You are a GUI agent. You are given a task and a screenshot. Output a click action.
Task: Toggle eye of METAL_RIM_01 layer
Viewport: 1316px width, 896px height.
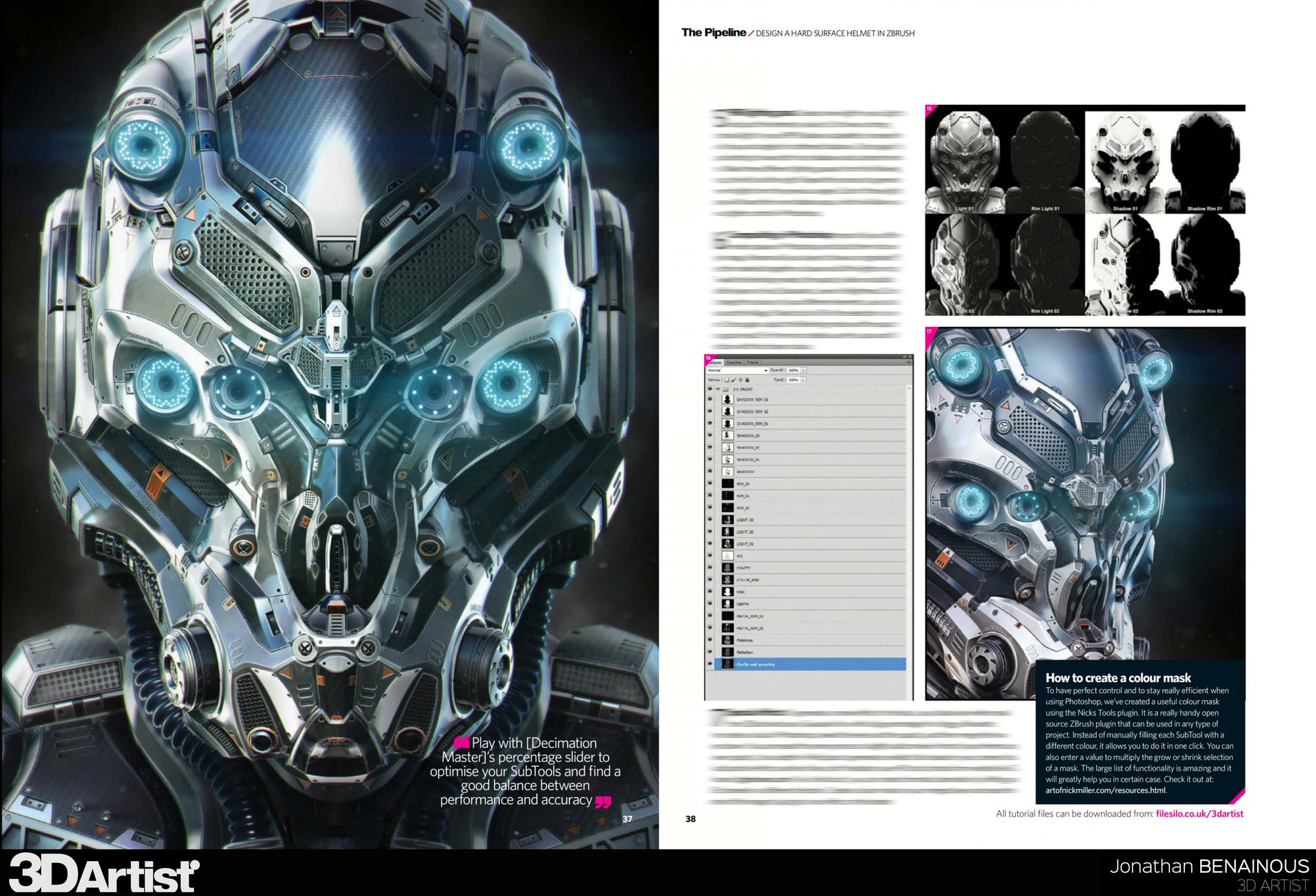[710, 628]
